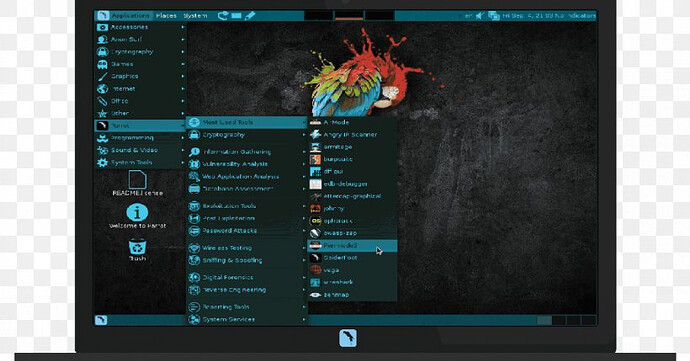Launch owasp-zap via its icon

pos(315,233)
